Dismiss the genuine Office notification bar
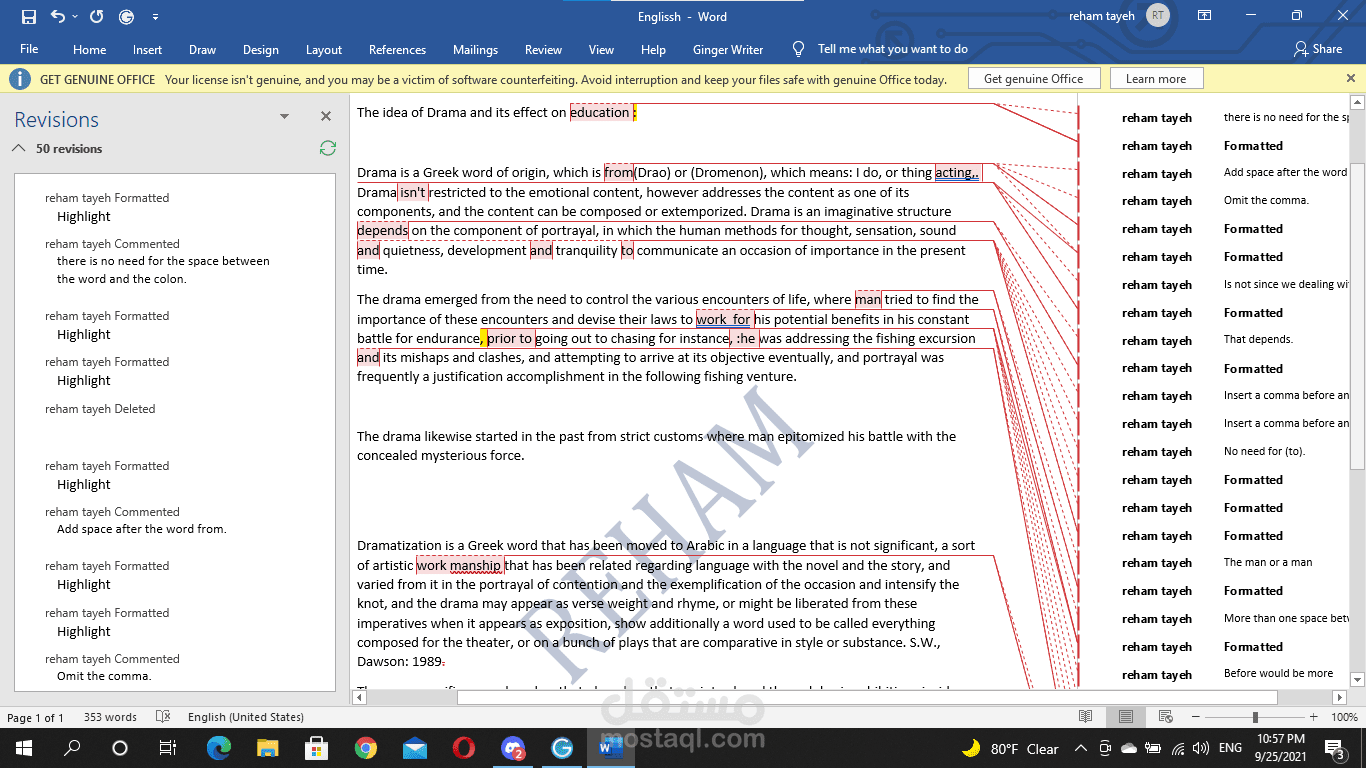This screenshot has width=1366, height=768. point(1351,78)
